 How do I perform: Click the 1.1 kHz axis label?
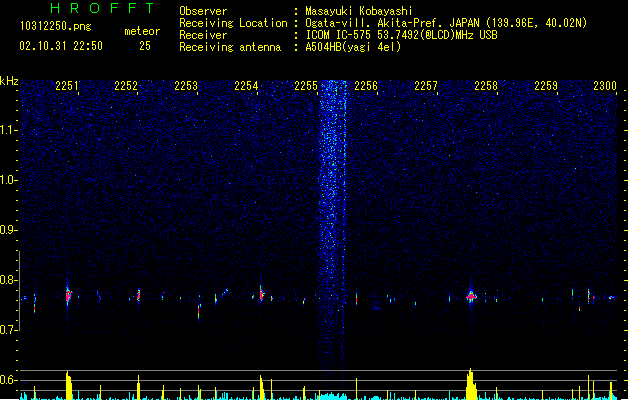point(8,130)
